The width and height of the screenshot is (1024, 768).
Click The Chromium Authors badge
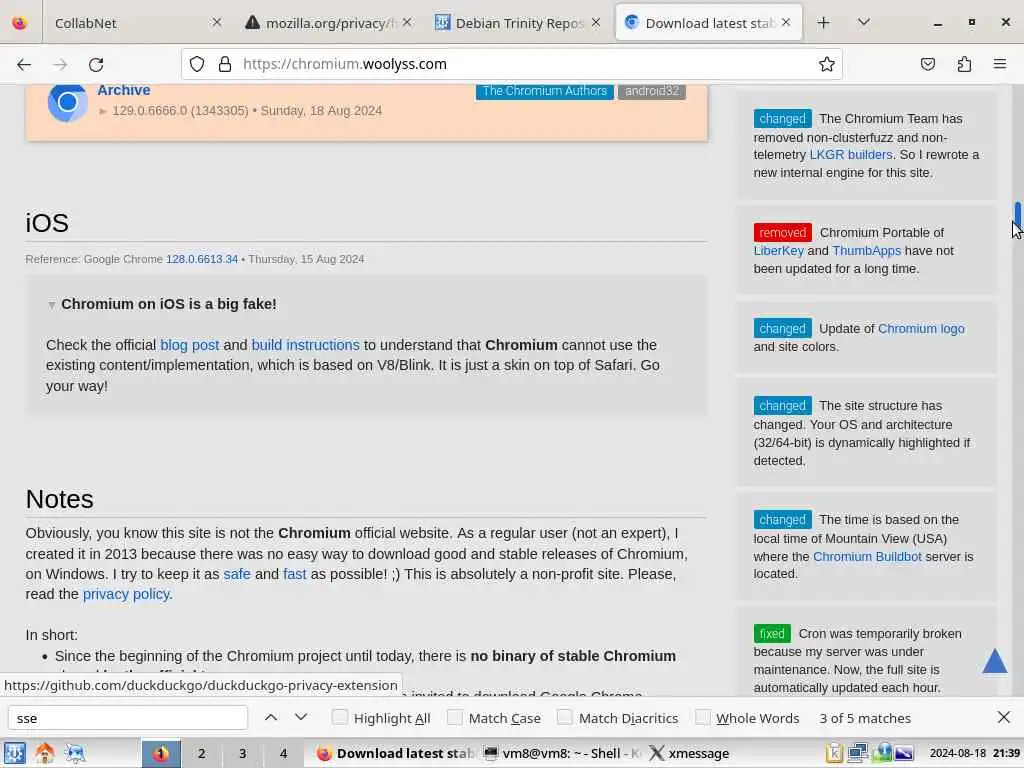click(x=544, y=91)
